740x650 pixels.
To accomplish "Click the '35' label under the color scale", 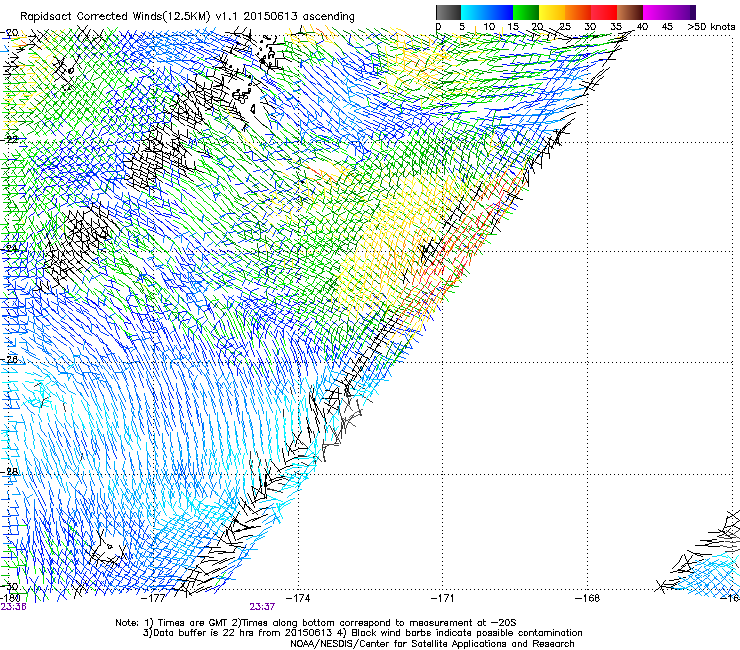I will pos(616,26).
